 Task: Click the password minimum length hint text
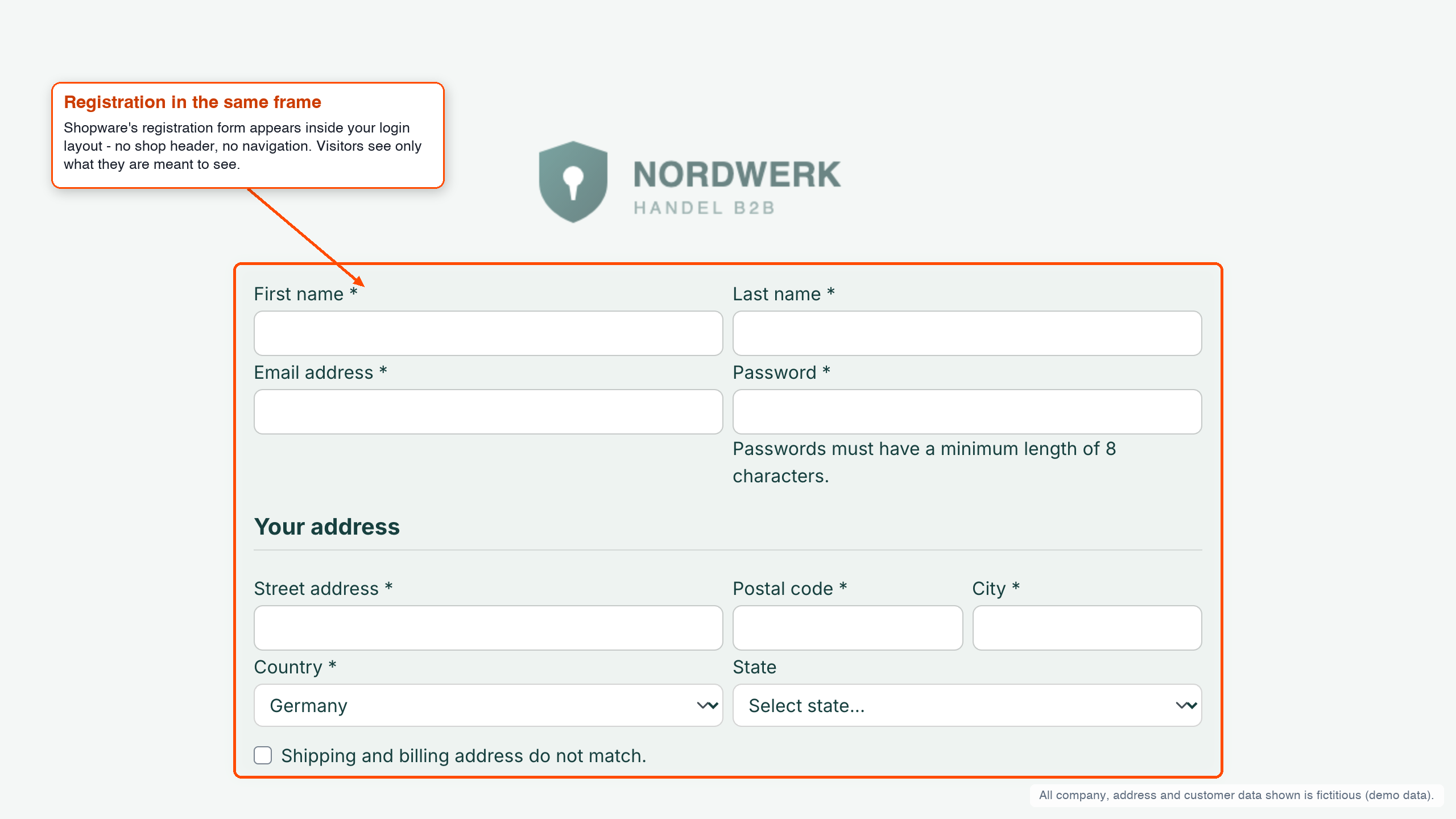coord(924,462)
